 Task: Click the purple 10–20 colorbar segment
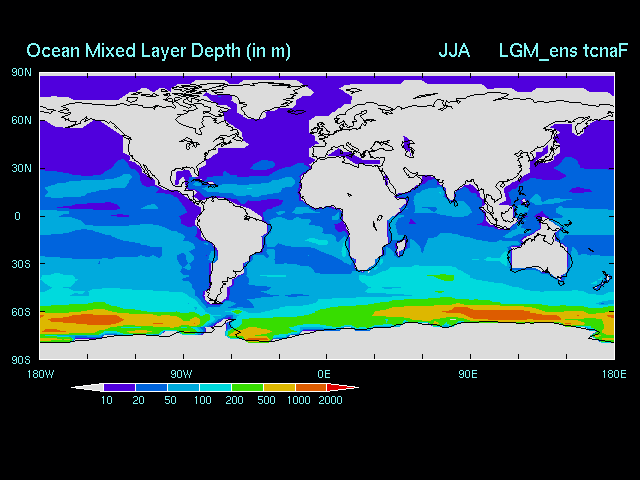tap(120, 387)
